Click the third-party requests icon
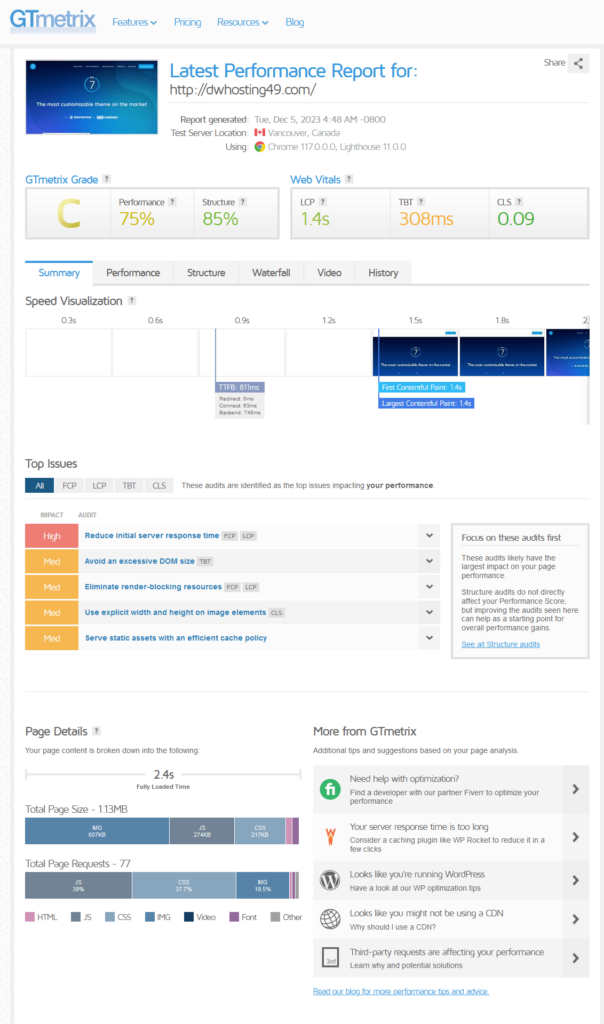 coord(330,957)
